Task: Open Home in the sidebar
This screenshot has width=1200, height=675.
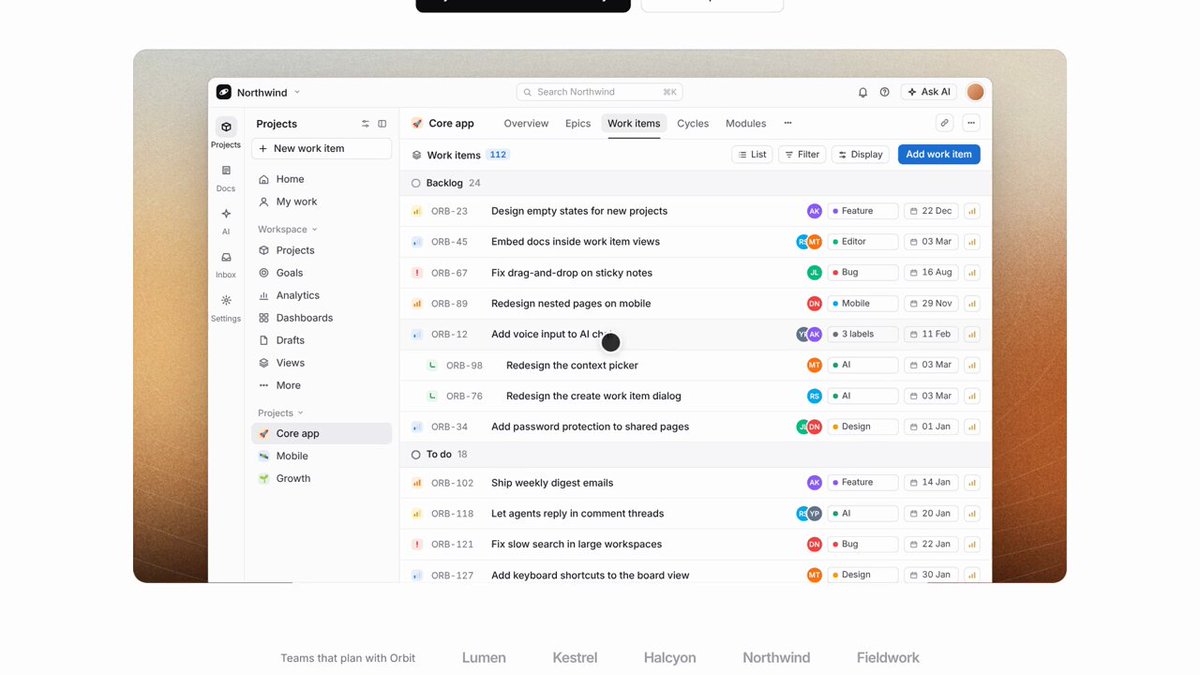Action: 321,179
